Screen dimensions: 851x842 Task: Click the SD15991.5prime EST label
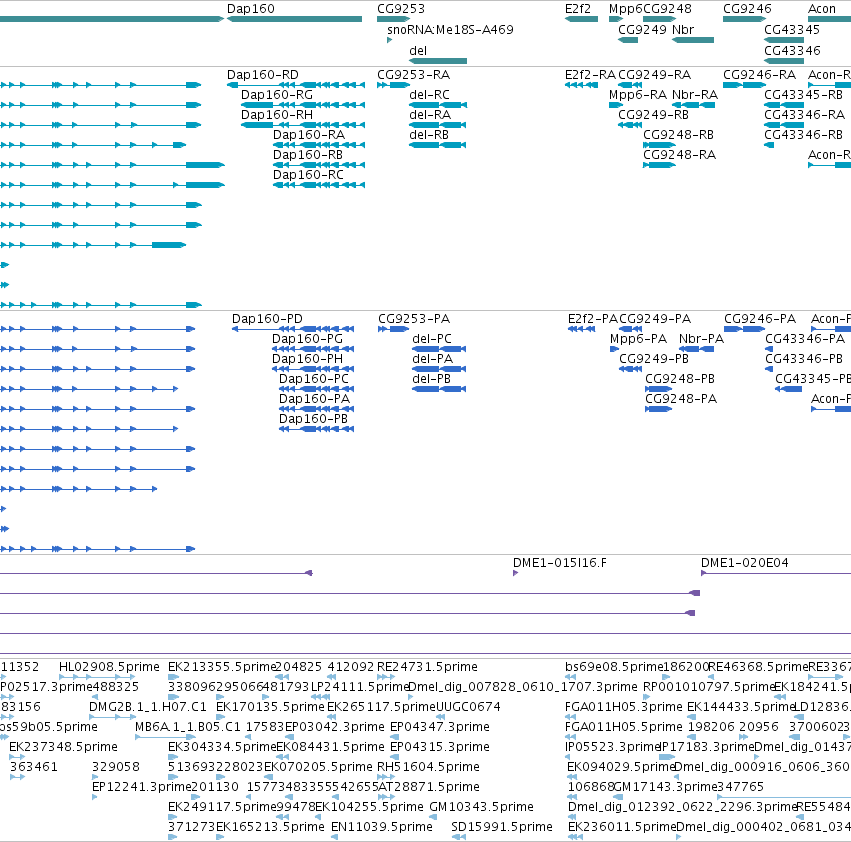coord(501,827)
